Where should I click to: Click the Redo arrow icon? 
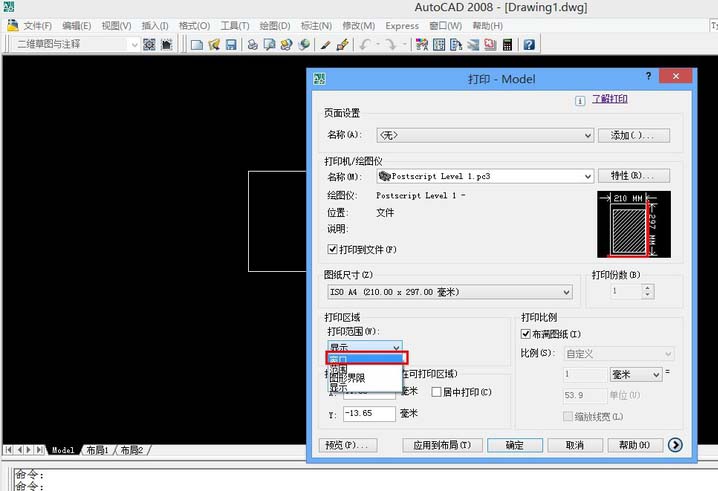[x=391, y=44]
